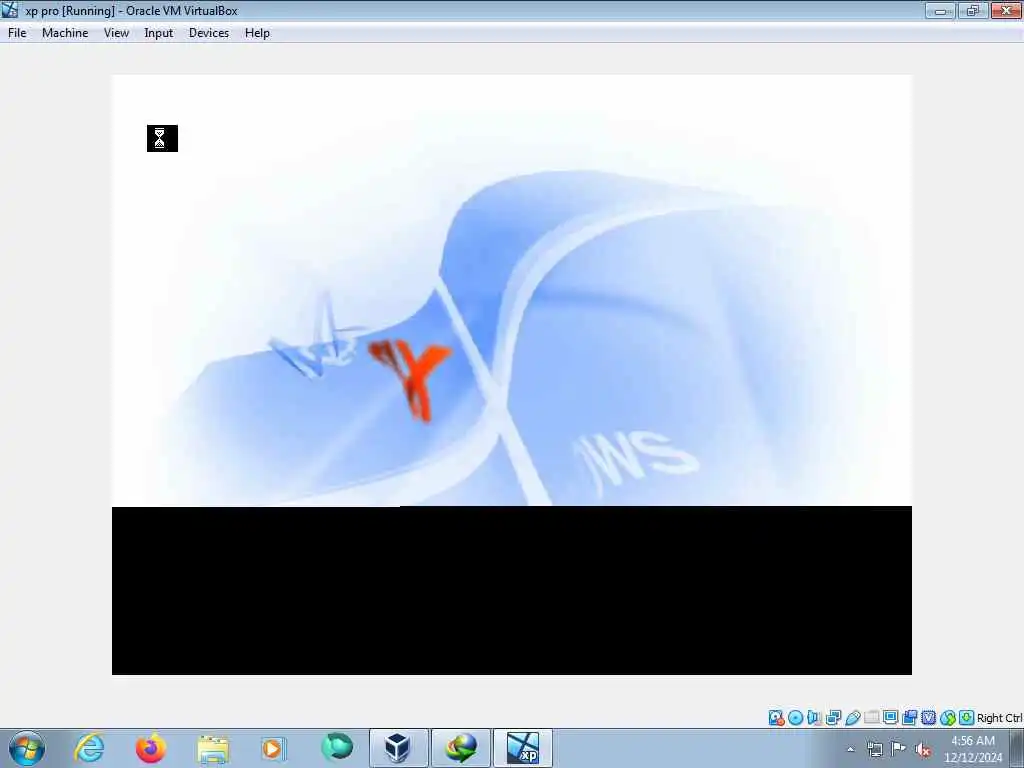
Task: Click the VirtualBox title bar icon
Action: tap(10, 10)
